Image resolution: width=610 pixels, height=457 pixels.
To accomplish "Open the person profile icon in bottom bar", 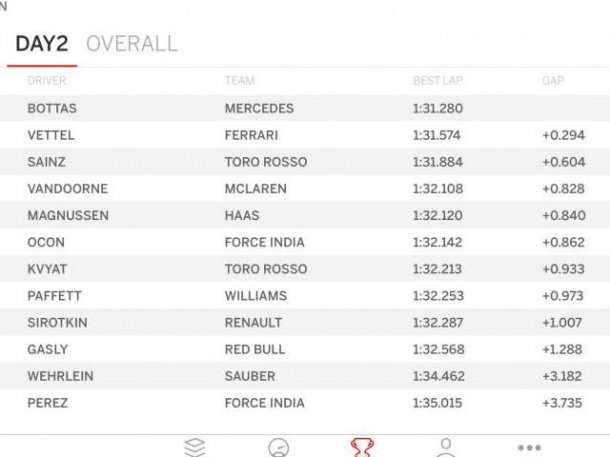I will coord(446,447).
